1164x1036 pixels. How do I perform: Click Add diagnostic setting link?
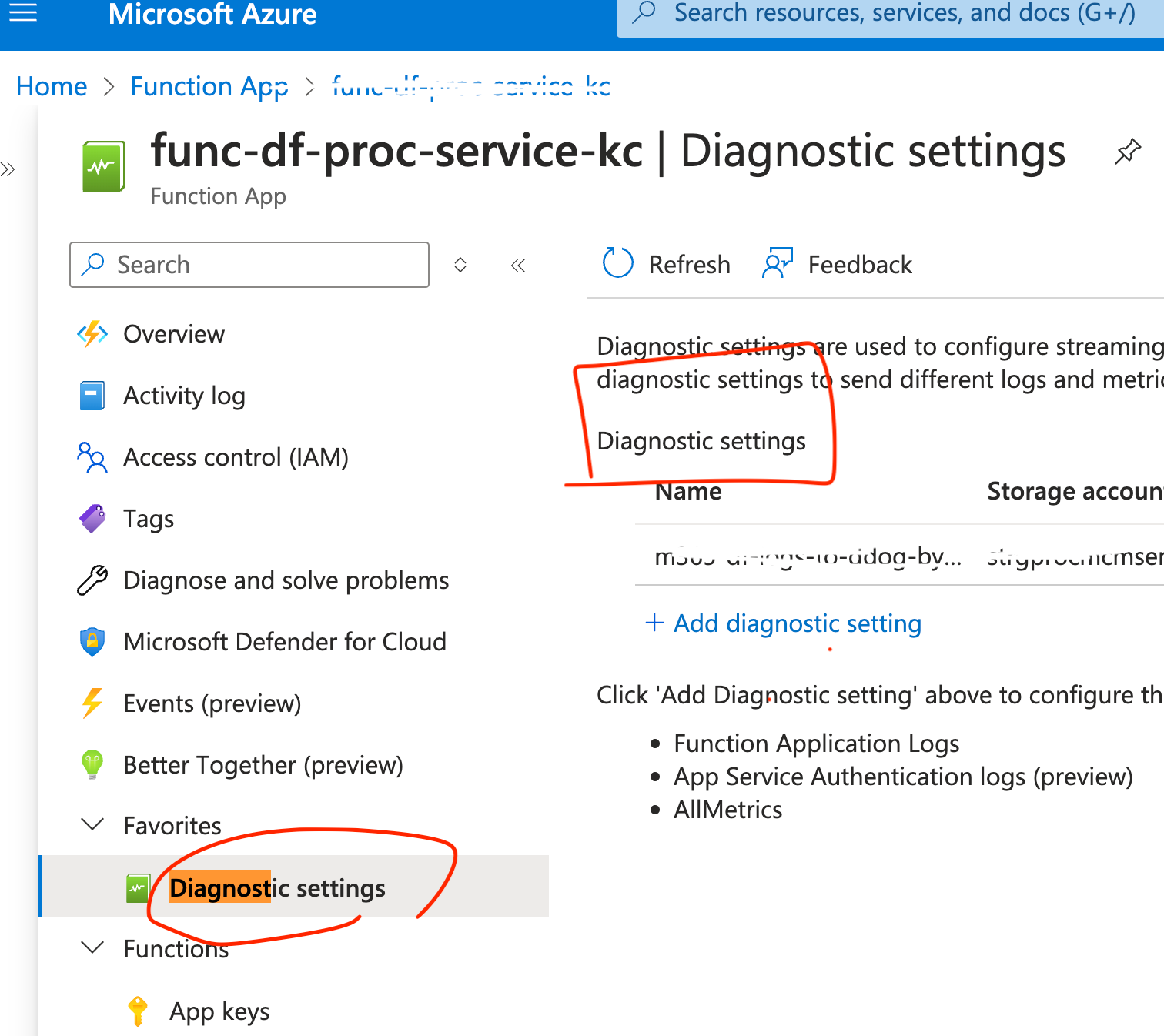coord(798,623)
